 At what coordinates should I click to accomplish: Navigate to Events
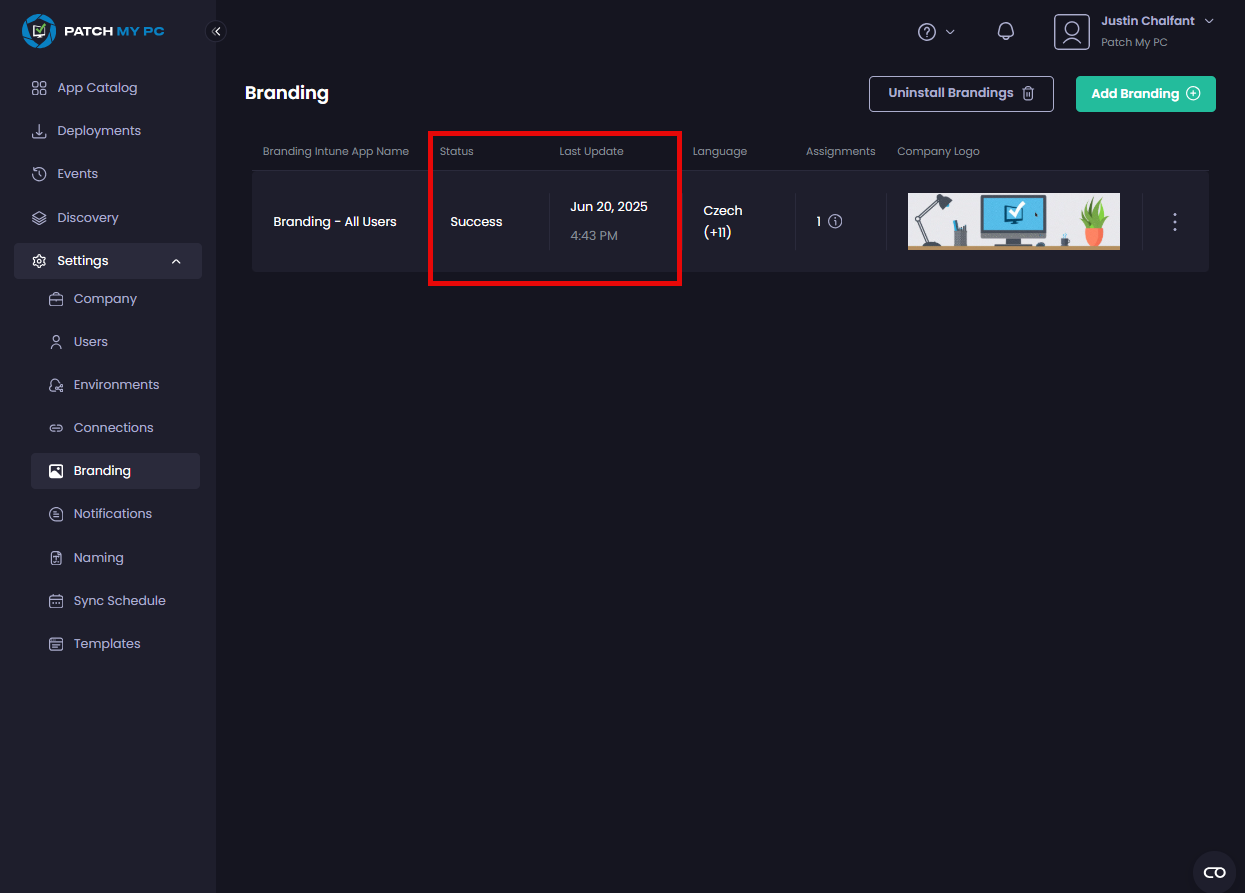point(77,174)
